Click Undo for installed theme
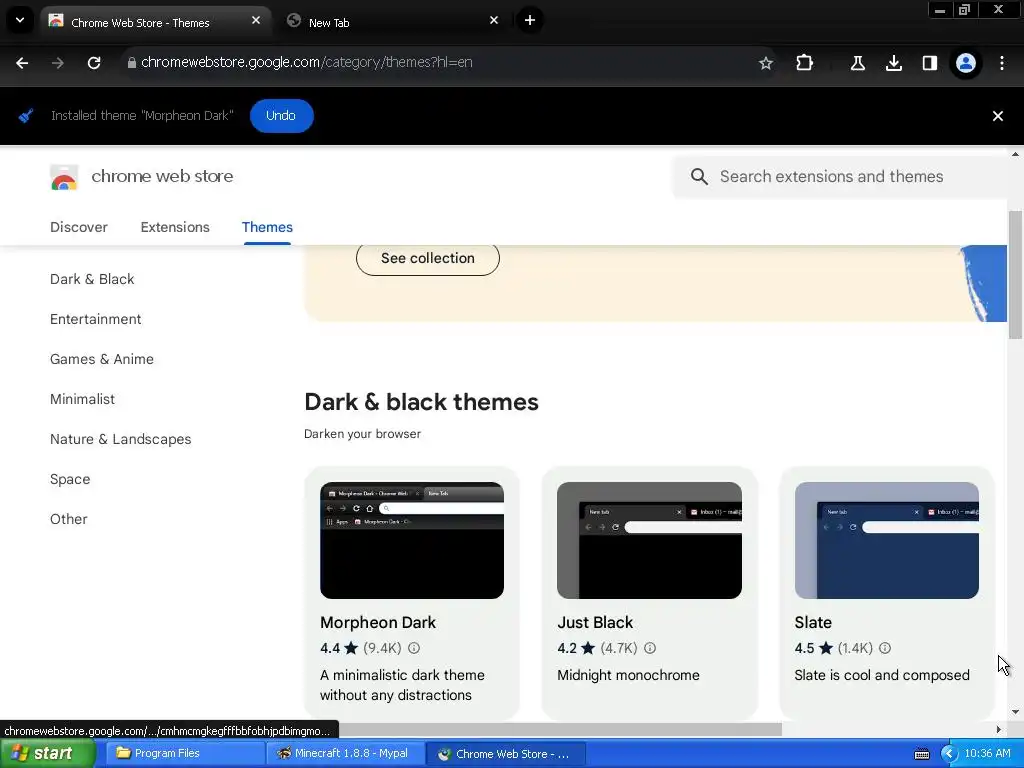Viewport: 1024px width, 768px height. coord(281,116)
